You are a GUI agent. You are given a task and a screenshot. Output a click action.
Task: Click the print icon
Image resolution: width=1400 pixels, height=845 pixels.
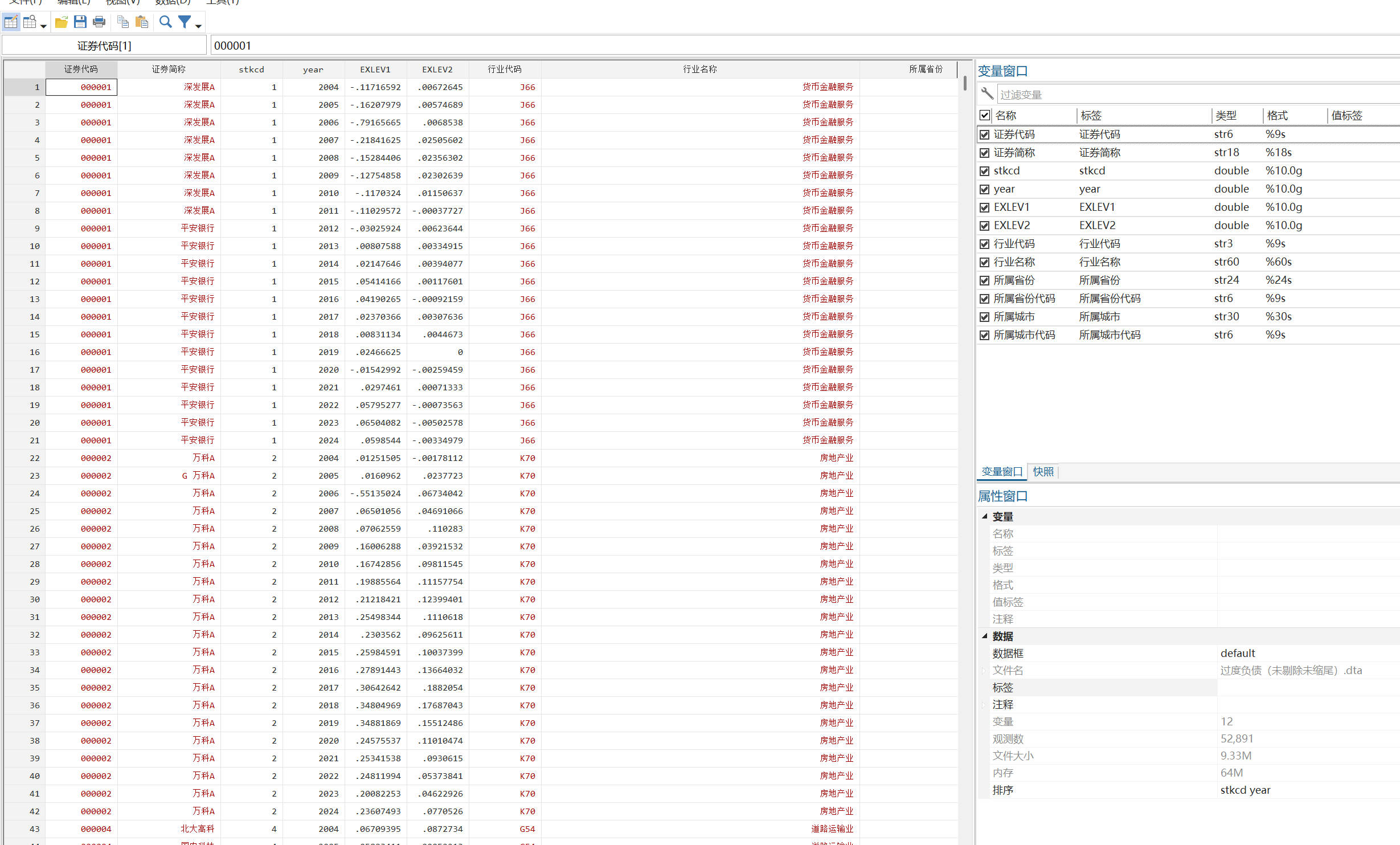tap(99, 22)
